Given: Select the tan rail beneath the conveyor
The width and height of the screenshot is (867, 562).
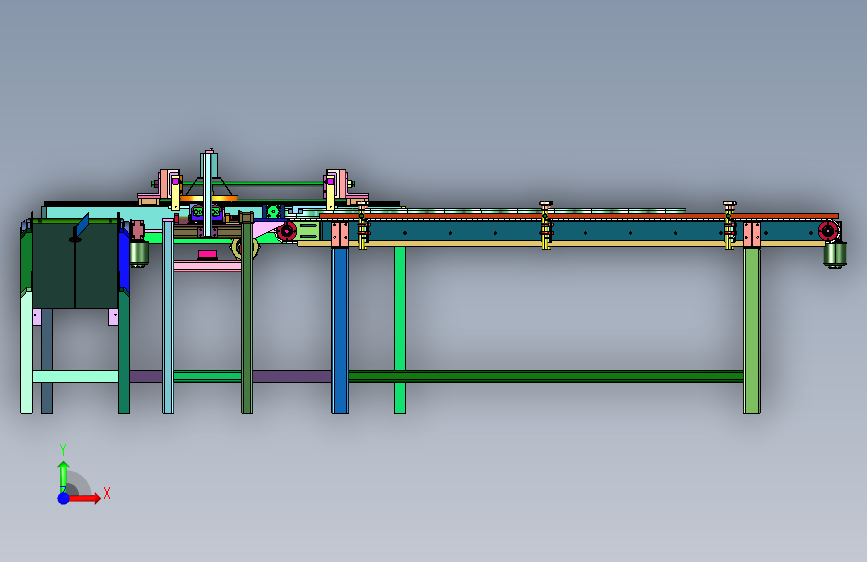Looking at the screenshot, I should (561, 243).
